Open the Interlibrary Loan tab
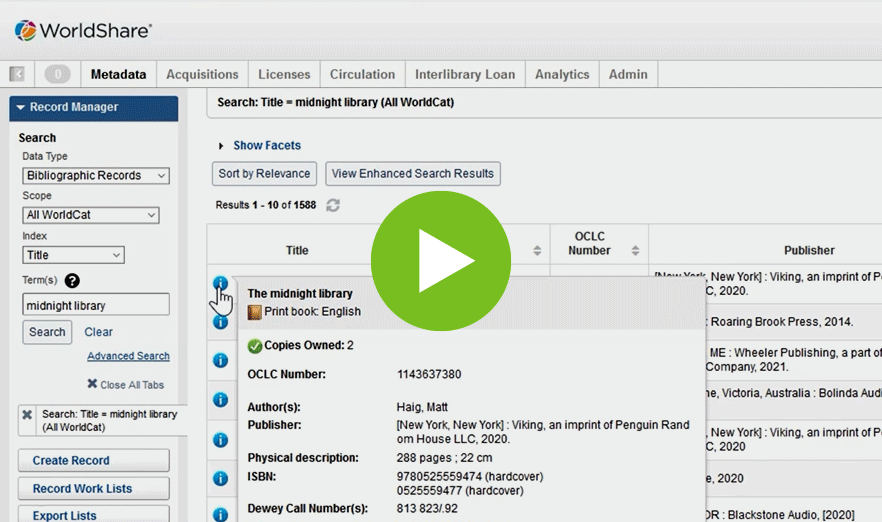Screen dimensions: 882x522 465,74
